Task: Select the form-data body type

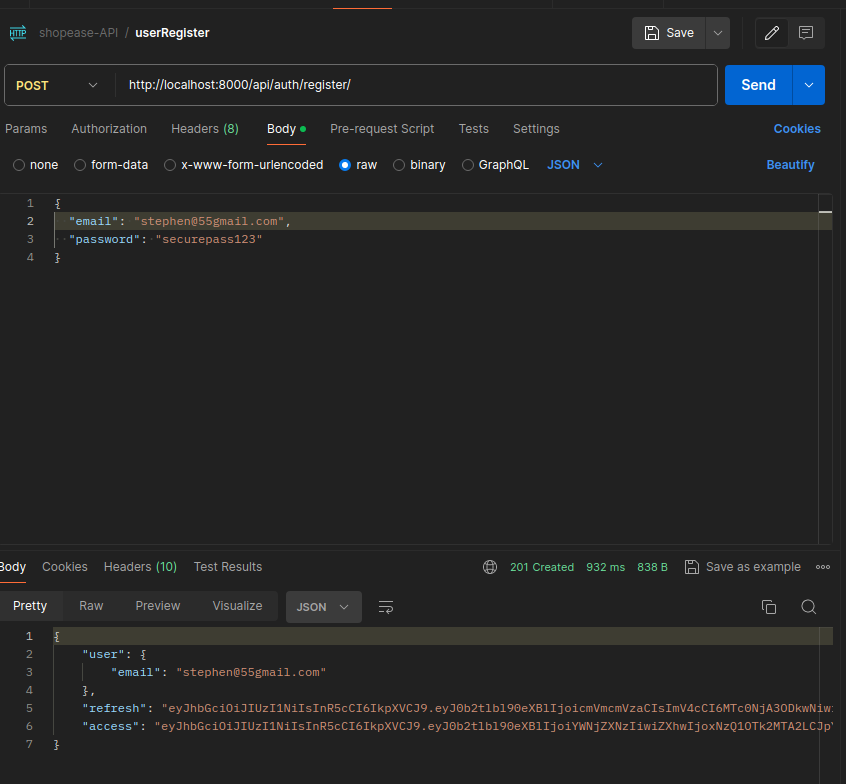Action: [x=80, y=165]
